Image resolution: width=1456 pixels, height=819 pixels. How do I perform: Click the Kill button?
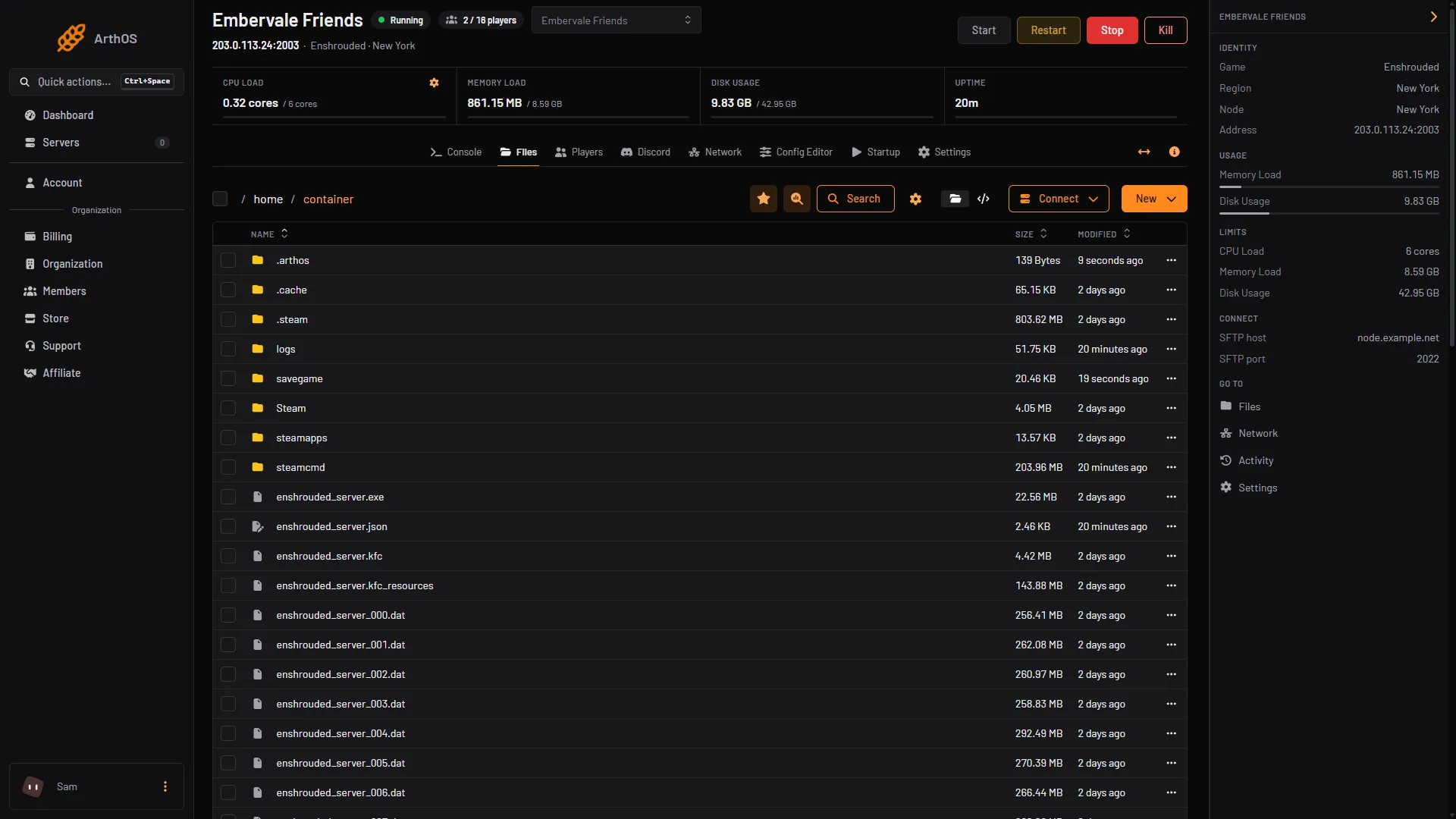click(x=1166, y=30)
